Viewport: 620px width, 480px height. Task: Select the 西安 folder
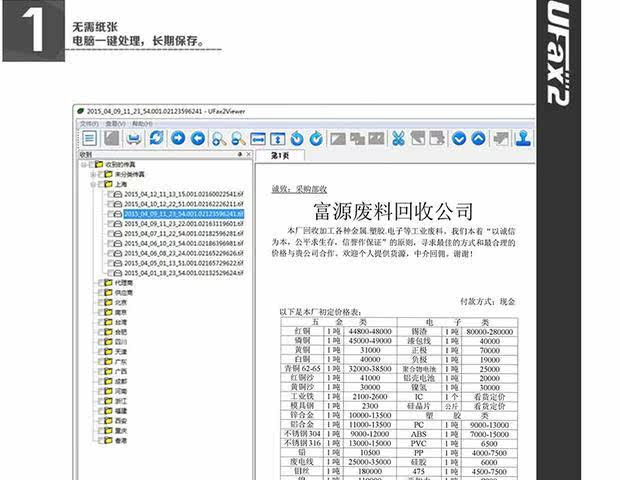(121, 421)
